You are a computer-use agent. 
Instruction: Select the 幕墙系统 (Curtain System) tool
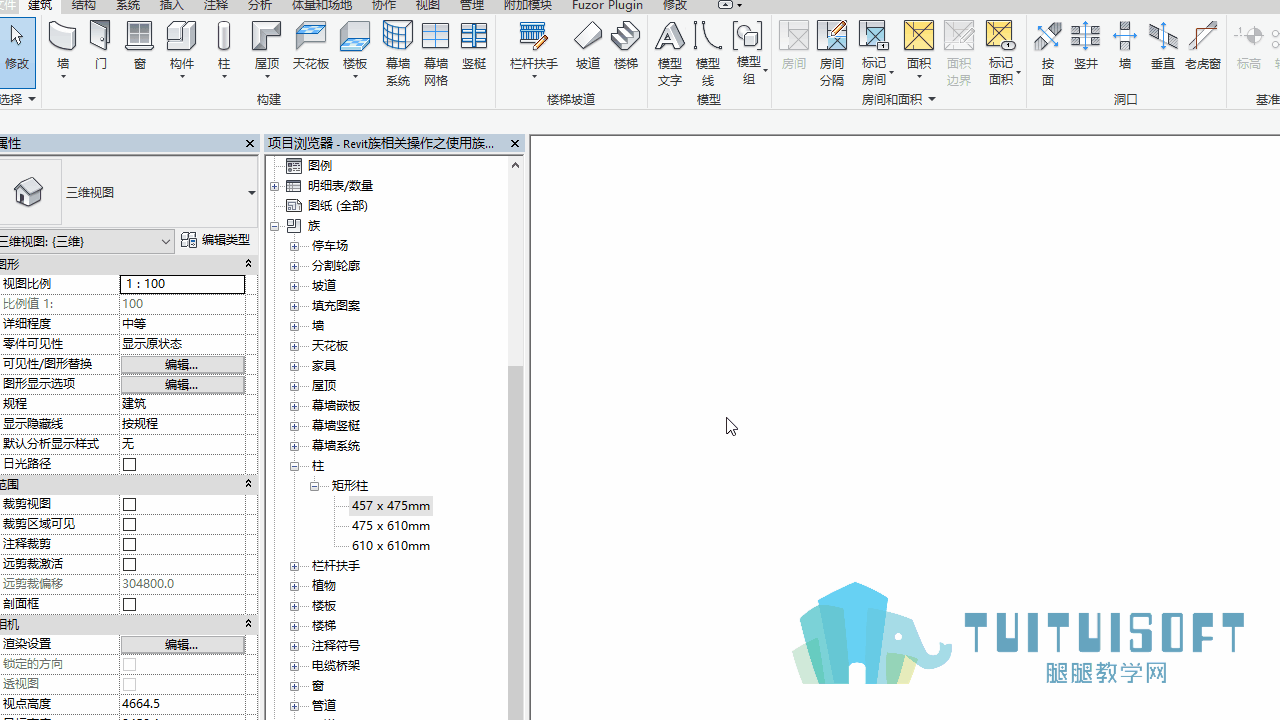point(398,53)
